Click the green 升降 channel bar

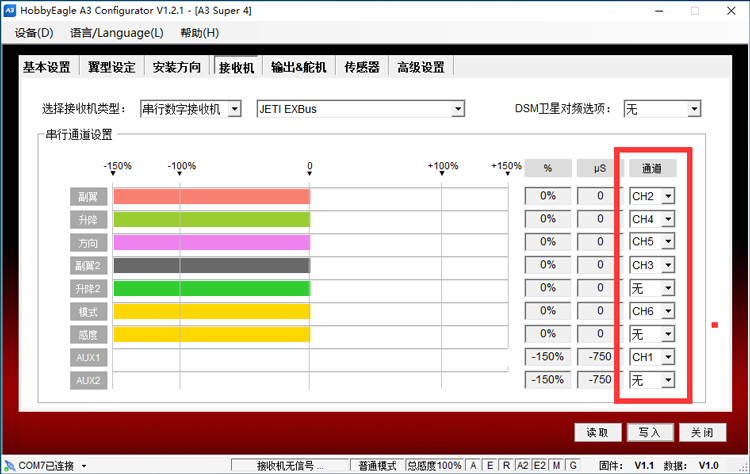click(211, 219)
